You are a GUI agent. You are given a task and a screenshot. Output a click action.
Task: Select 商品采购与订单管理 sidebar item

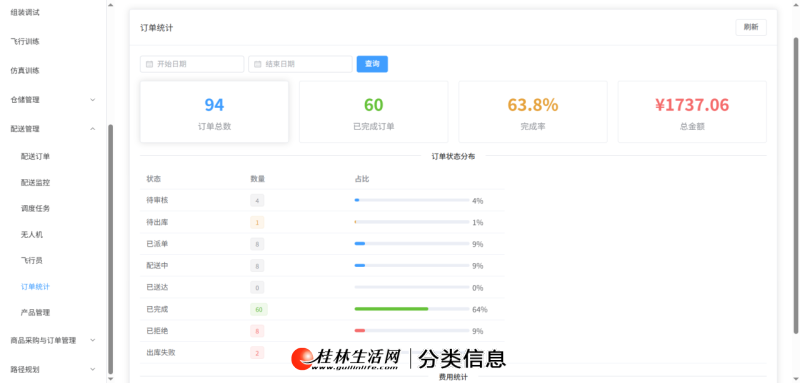pos(43,340)
